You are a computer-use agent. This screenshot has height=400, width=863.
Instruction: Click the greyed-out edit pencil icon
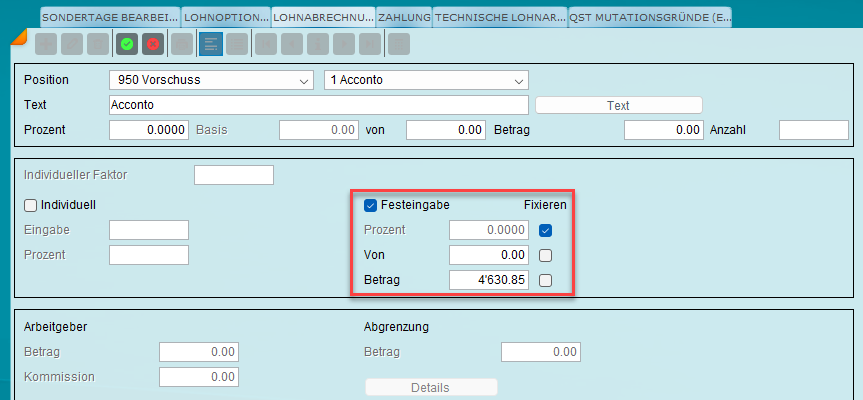72,43
